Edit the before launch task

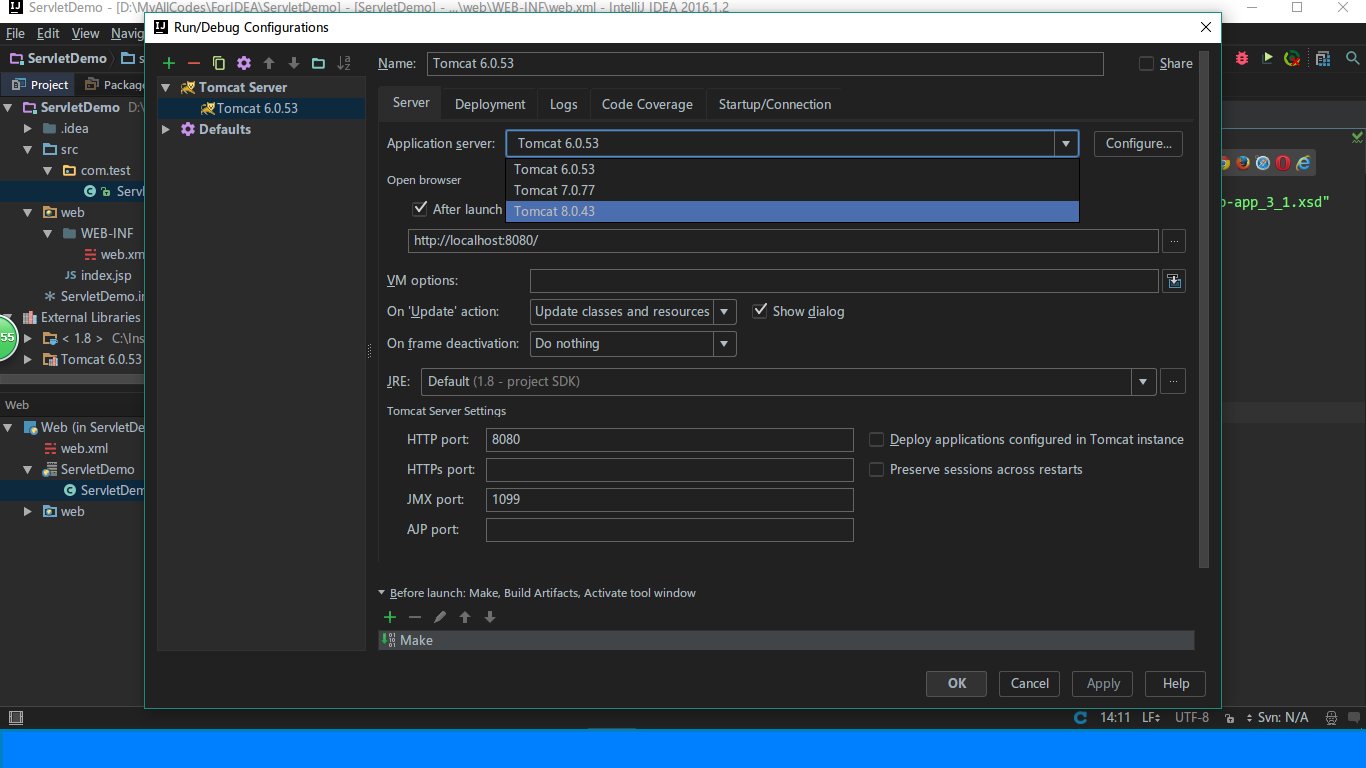(440, 617)
